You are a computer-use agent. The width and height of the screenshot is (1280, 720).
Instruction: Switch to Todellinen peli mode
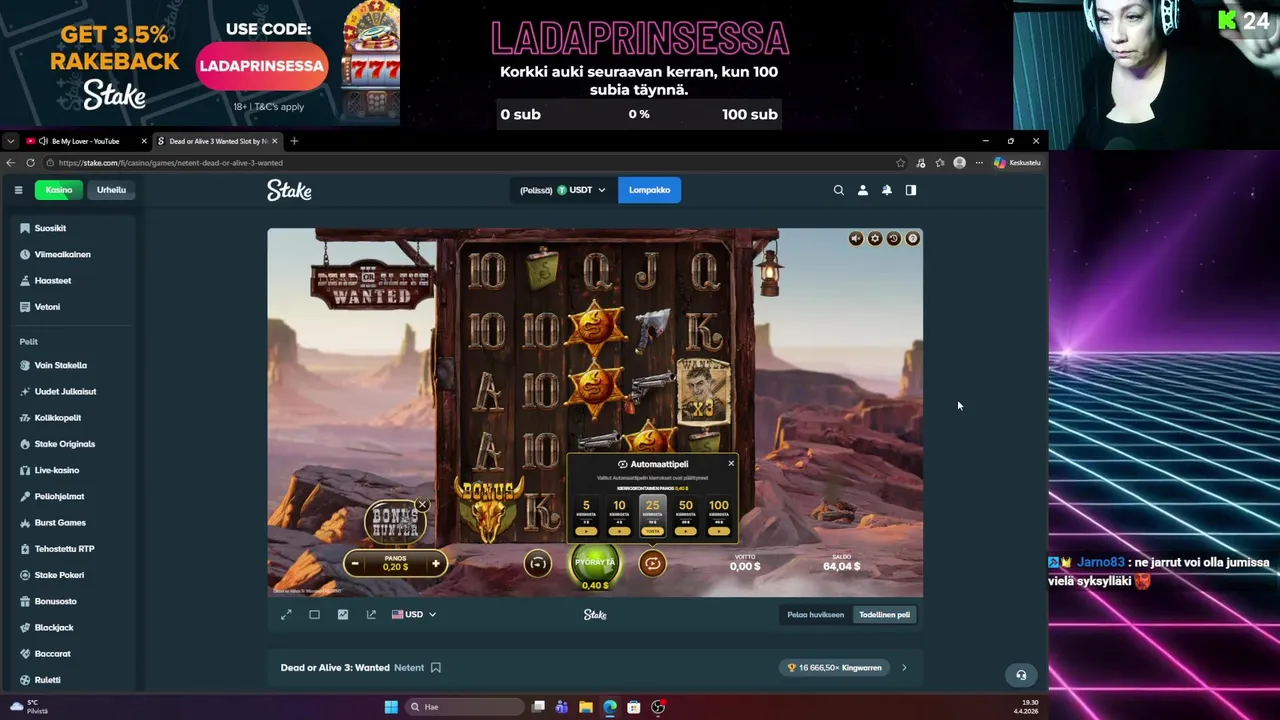point(884,615)
